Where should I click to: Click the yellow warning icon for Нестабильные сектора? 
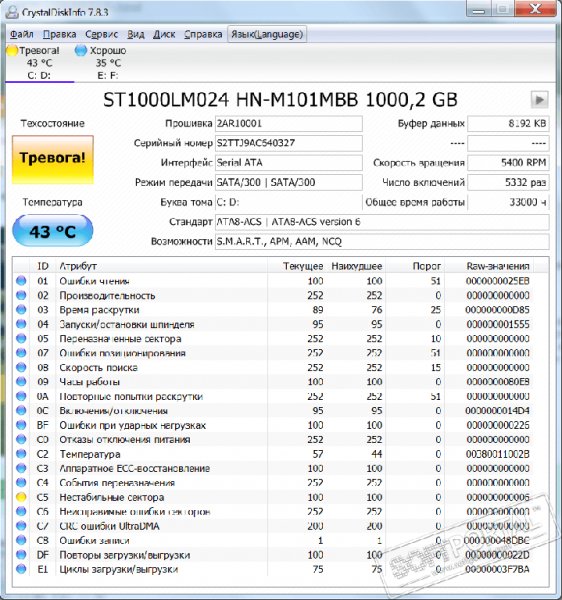(21, 497)
